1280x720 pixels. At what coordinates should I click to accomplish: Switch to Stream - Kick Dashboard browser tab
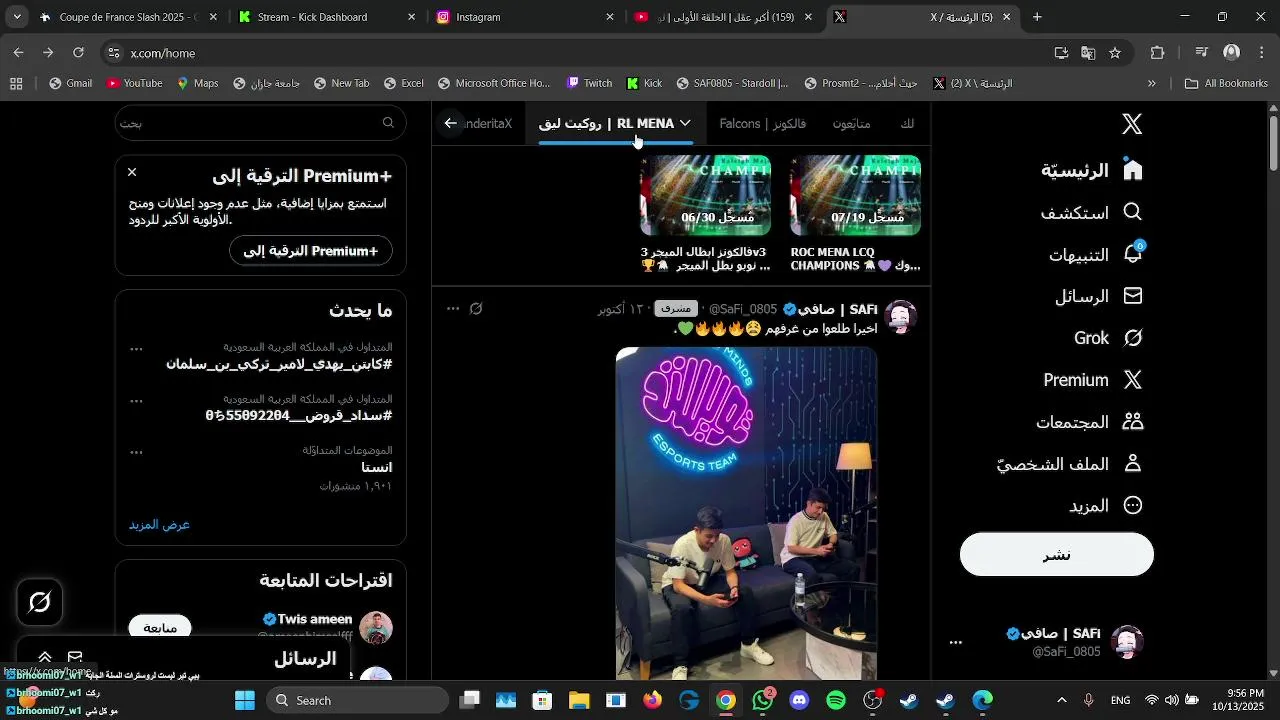pos(327,17)
